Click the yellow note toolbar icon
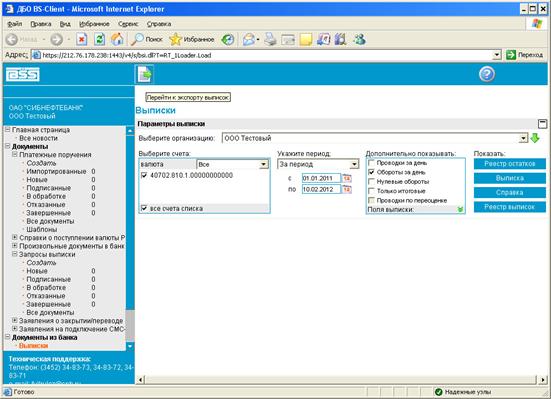Viewport: 551px width, 399px height. [x=306, y=39]
